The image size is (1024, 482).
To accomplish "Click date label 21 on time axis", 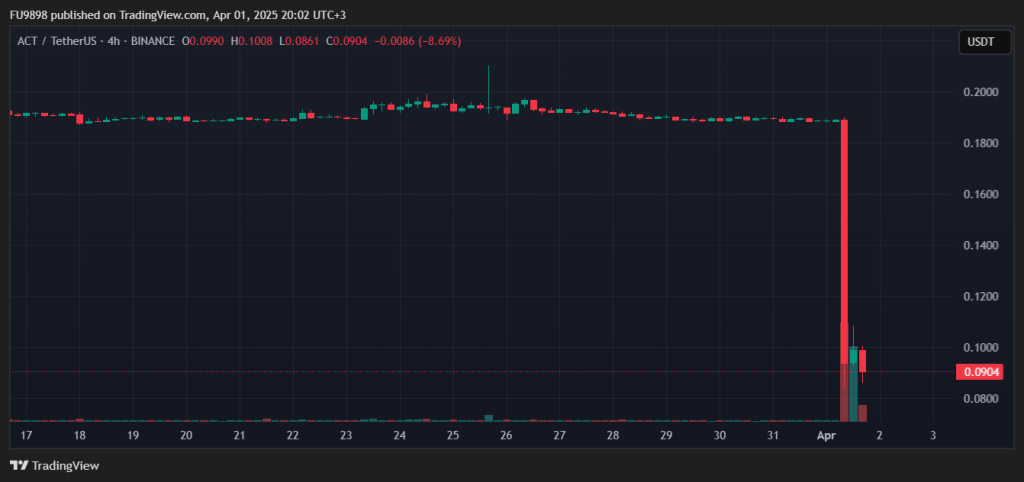I will tap(240, 435).
